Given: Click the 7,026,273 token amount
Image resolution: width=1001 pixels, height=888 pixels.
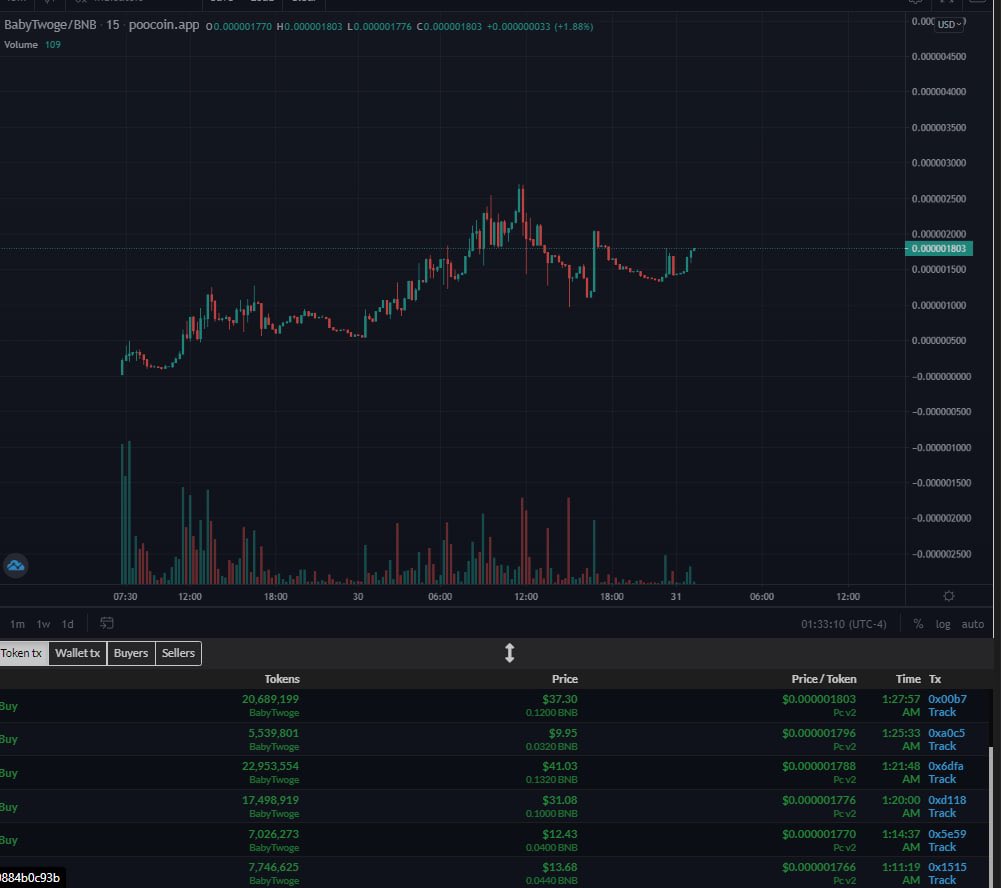Looking at the screenshot, I should tap(274, 834).
